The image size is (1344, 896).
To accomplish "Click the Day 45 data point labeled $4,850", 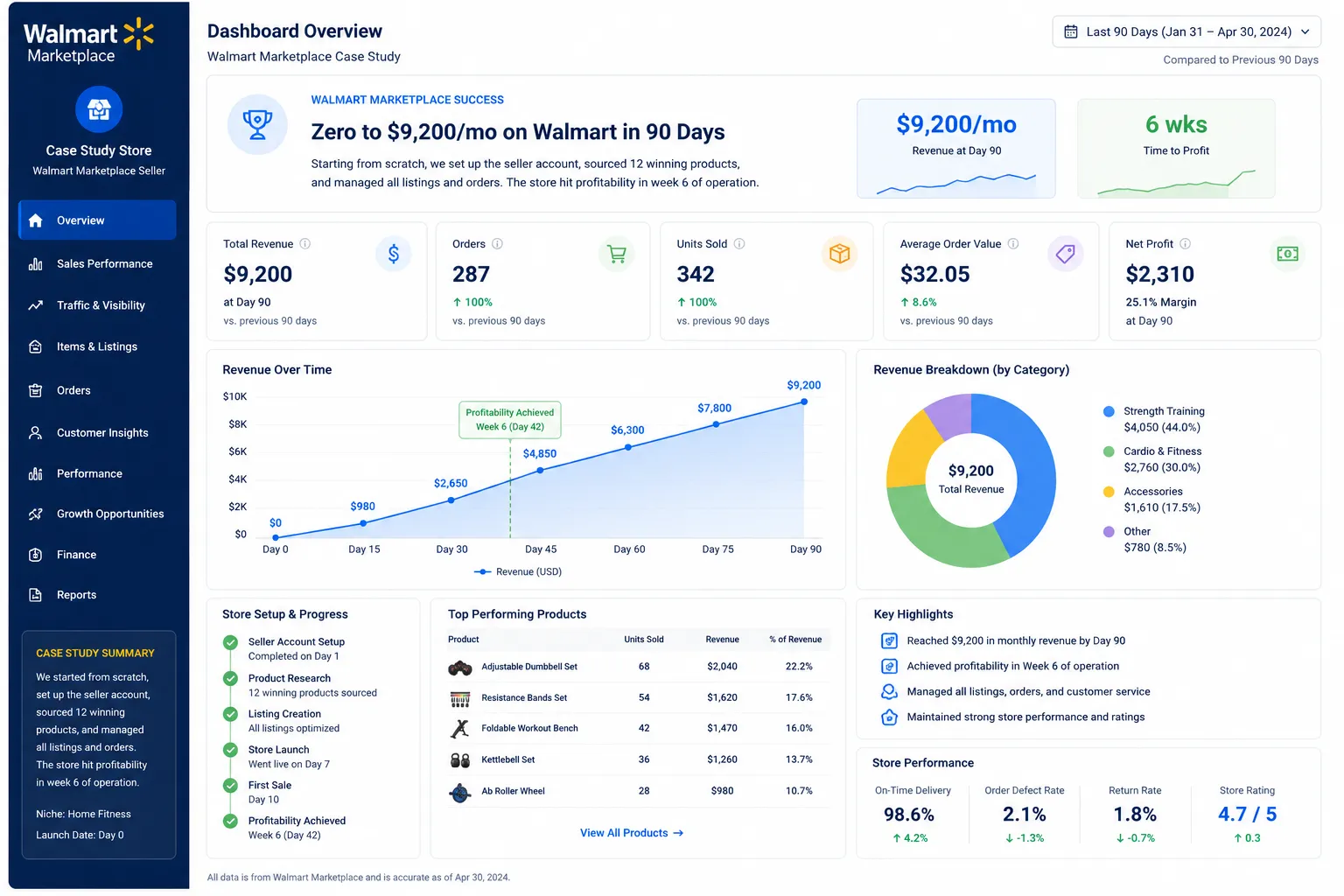I will pos(540,471).
